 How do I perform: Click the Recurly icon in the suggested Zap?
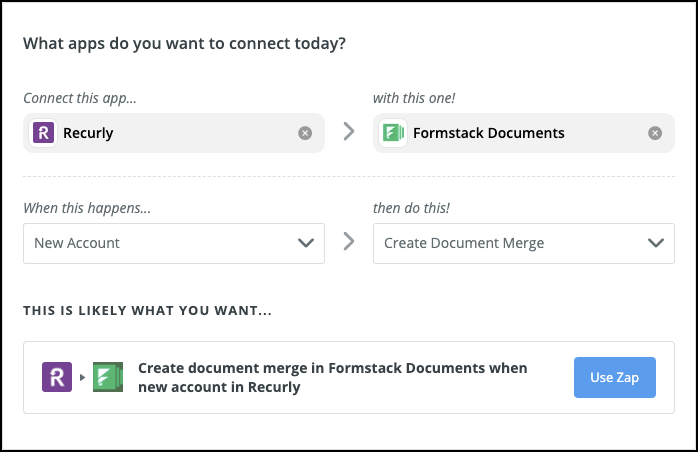[56, 377]
